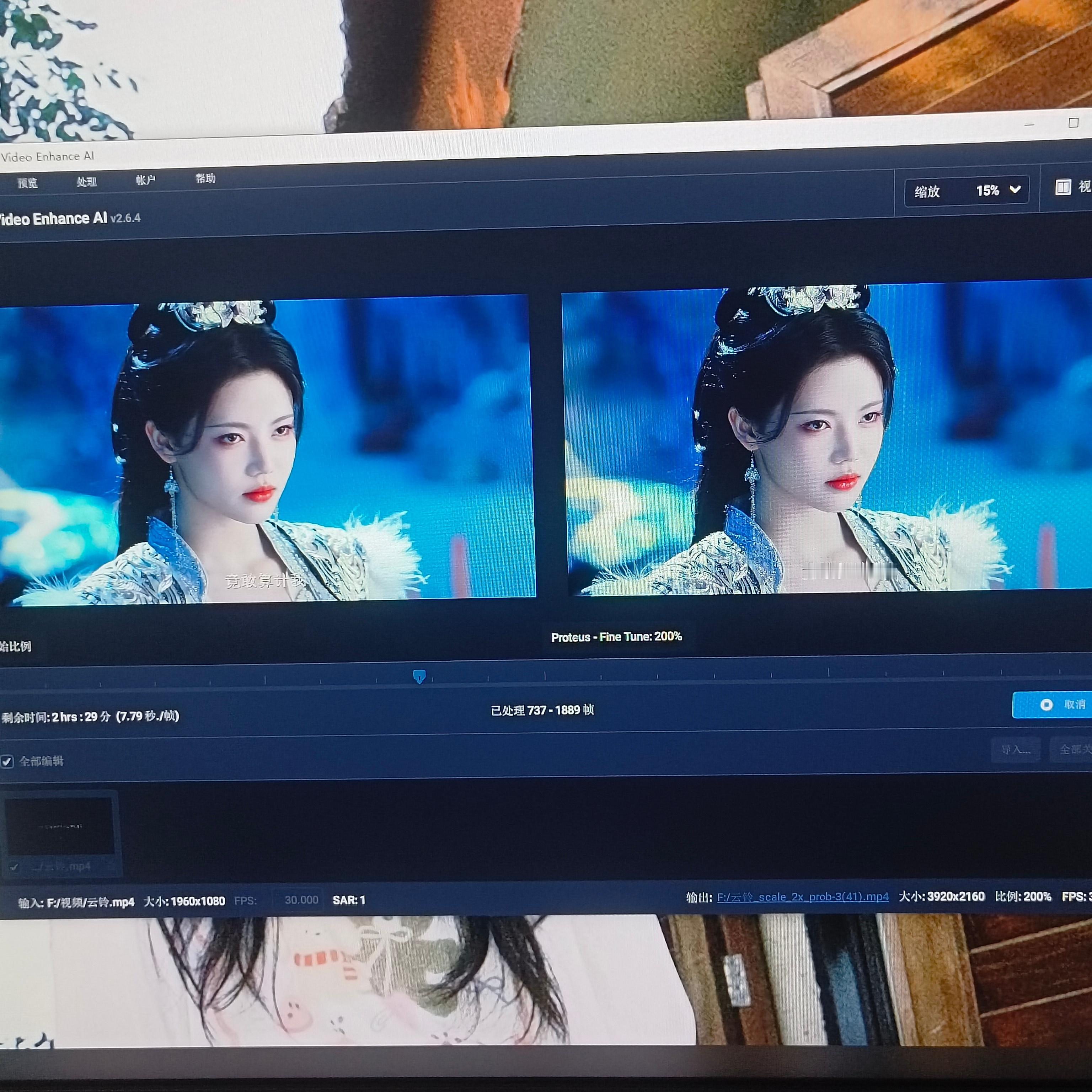Open the 帮助 menu
The height and width of the screenshot is (1092, 1092).
tap(205, 178)
